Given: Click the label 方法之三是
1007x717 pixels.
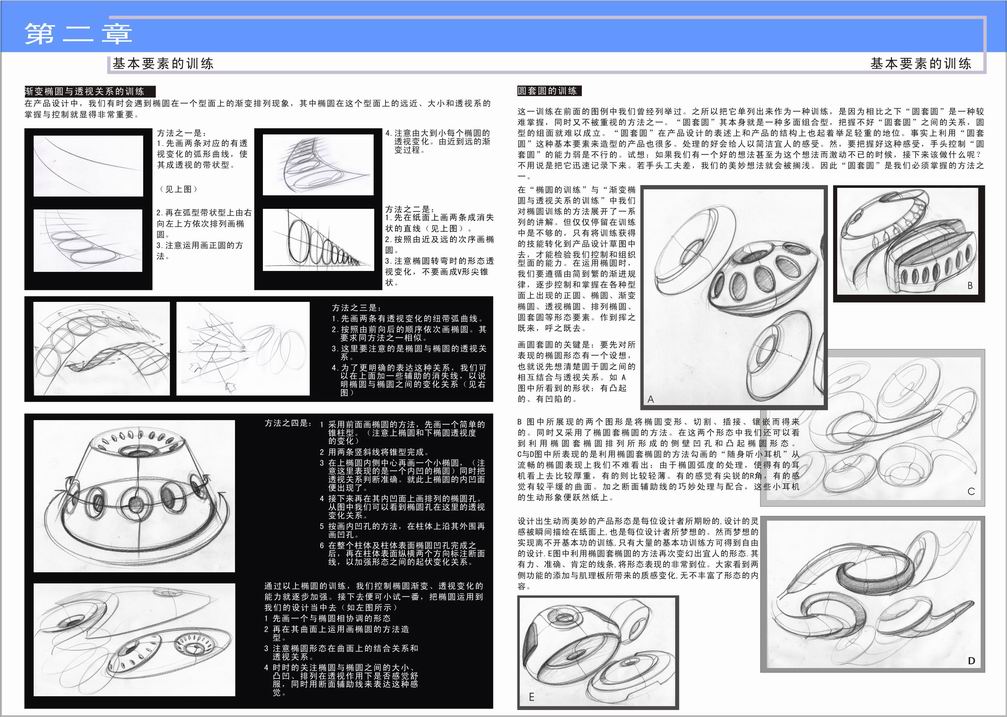Looking at the screenshot, I should 357,308.
